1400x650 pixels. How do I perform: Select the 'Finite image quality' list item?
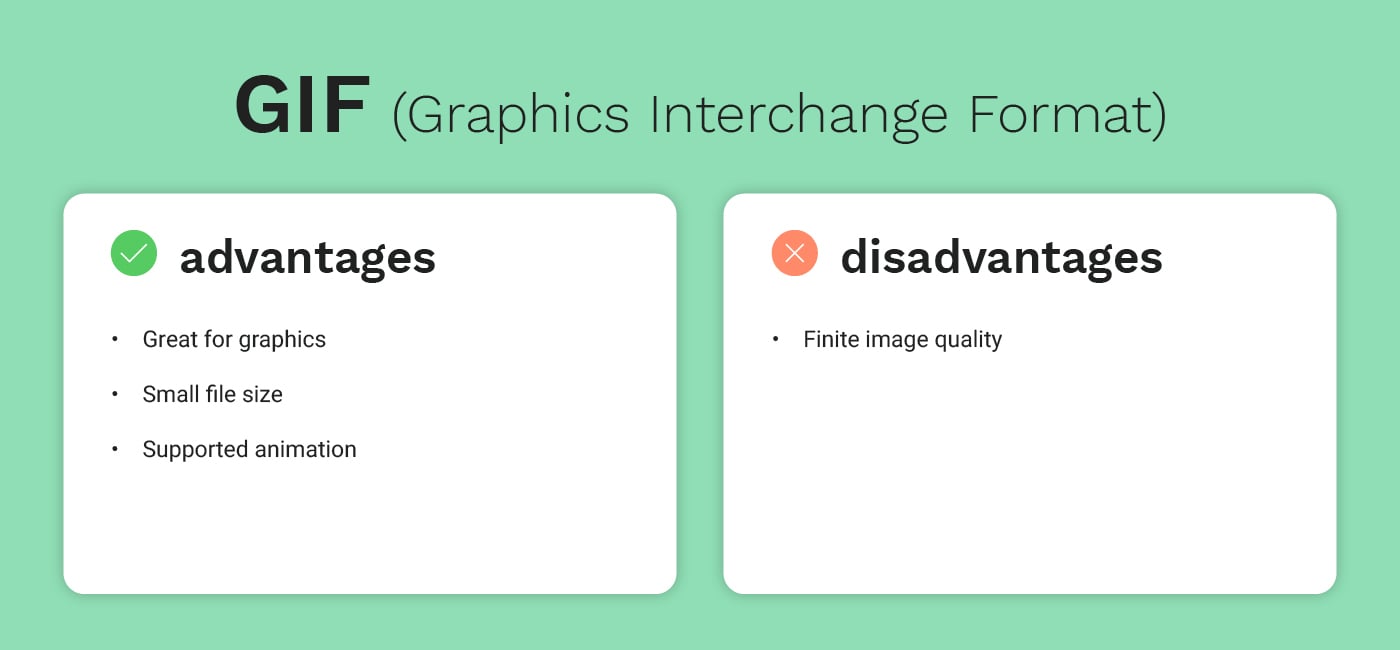point(903,340)
